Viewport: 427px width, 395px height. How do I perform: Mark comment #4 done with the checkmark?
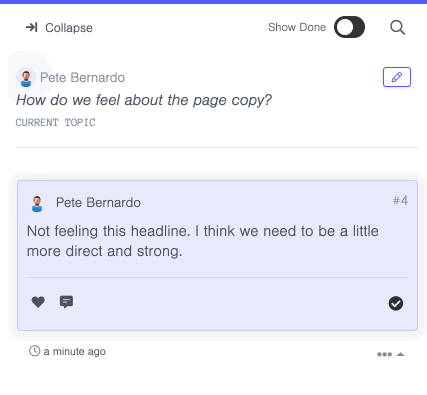point(396,303)
